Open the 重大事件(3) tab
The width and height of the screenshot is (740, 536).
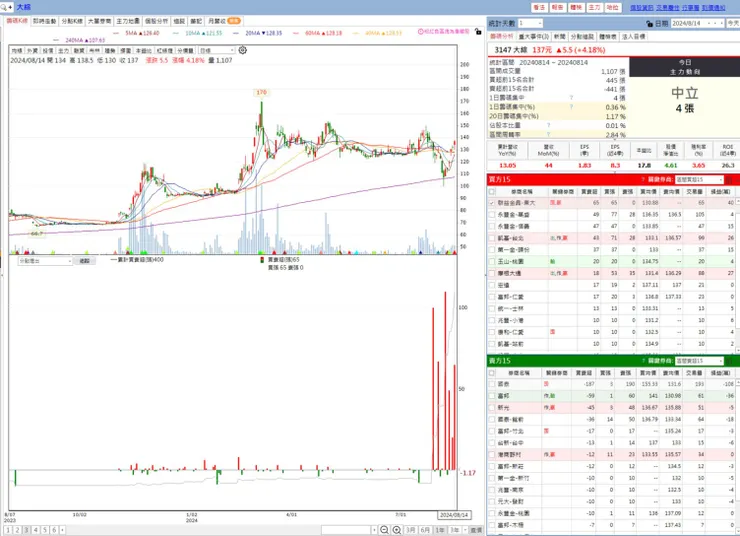[534, 36]
